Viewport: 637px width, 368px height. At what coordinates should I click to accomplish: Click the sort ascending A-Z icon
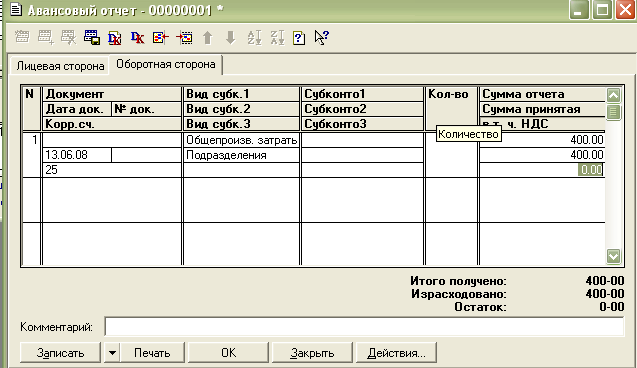tap(254, 37)
